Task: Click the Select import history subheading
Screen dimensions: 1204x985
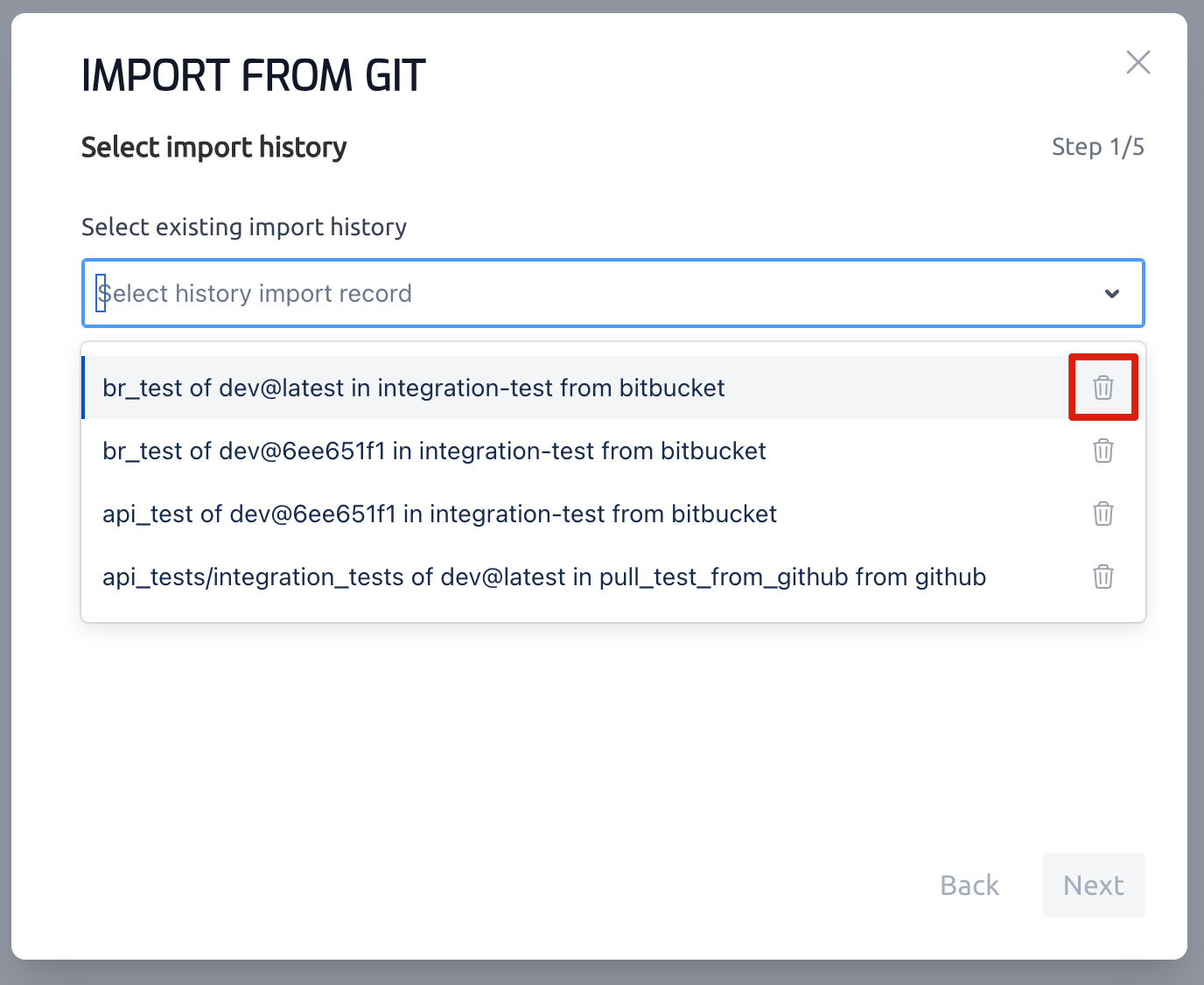Action: point(213,147)
